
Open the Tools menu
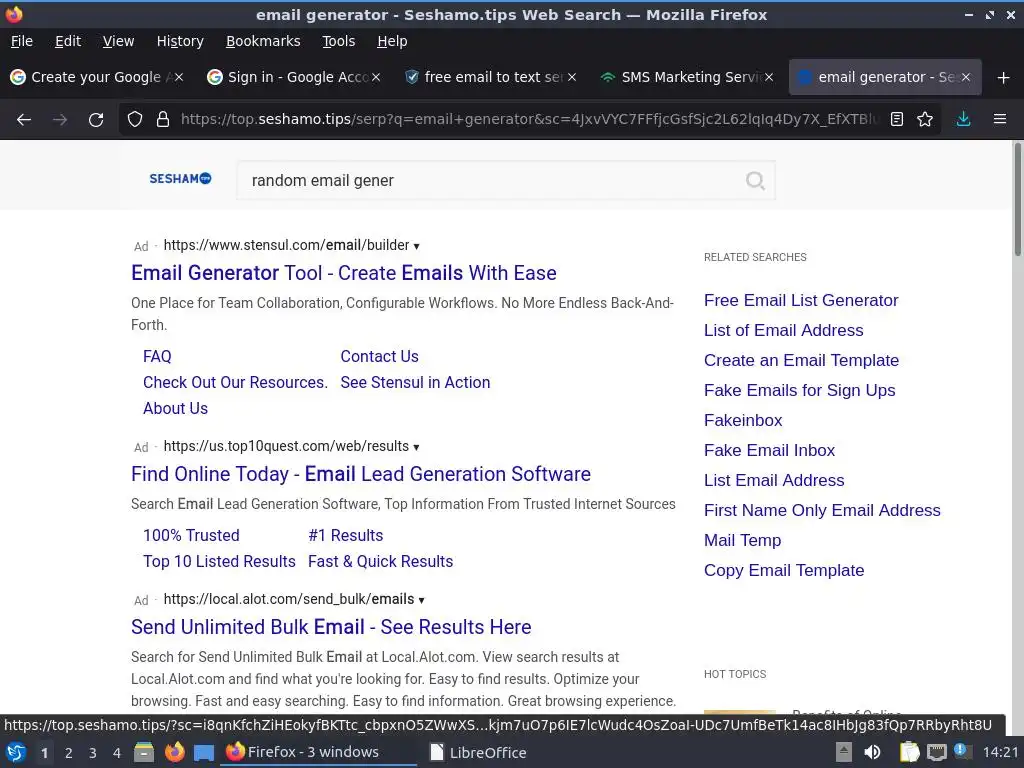click(338, 41)
